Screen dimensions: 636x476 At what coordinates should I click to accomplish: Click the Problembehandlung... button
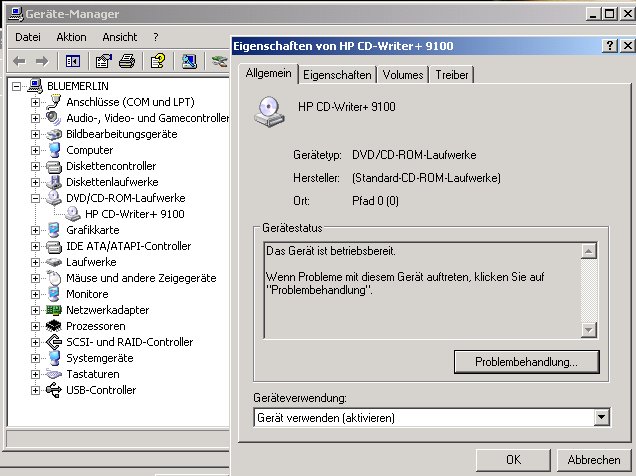click(526, 362)
